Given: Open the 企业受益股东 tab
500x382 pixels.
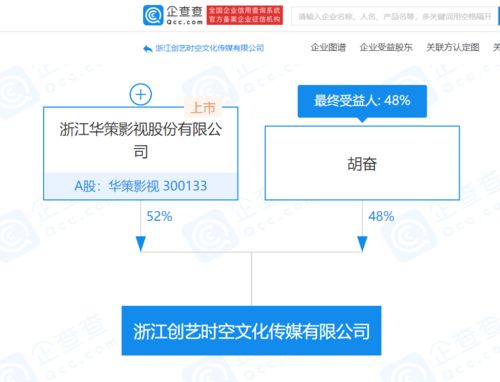Looking at the screenshot, I should click(x=386, y=47).
